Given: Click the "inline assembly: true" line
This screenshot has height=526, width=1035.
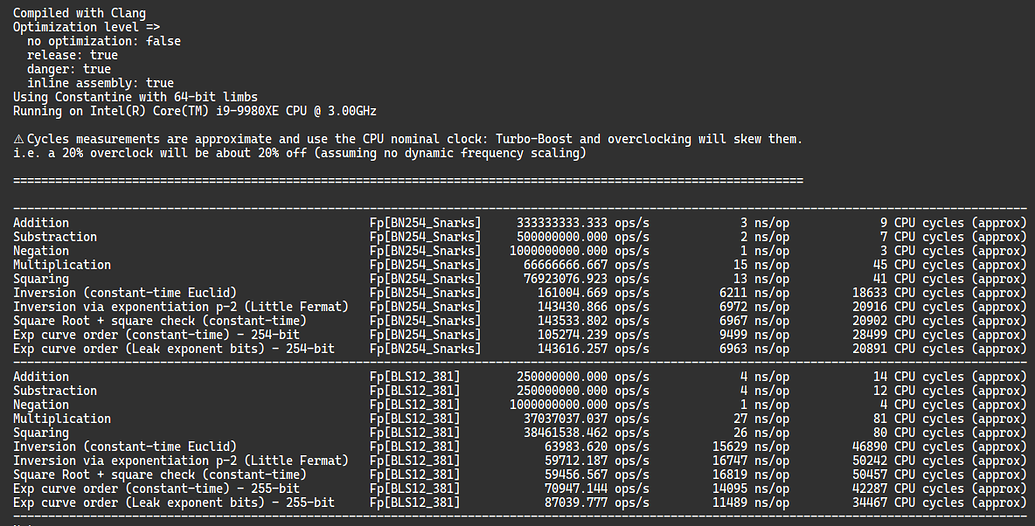Looking at the screenshot, I should (100, 83).
